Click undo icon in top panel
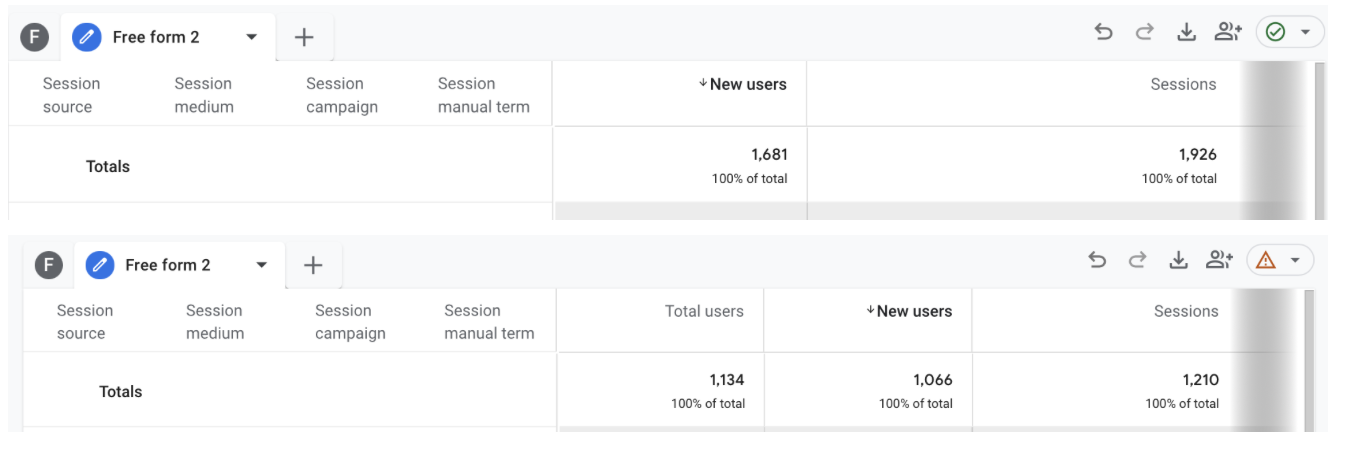This screenshot has height=472, width=1368. (x=1104, y=32)
